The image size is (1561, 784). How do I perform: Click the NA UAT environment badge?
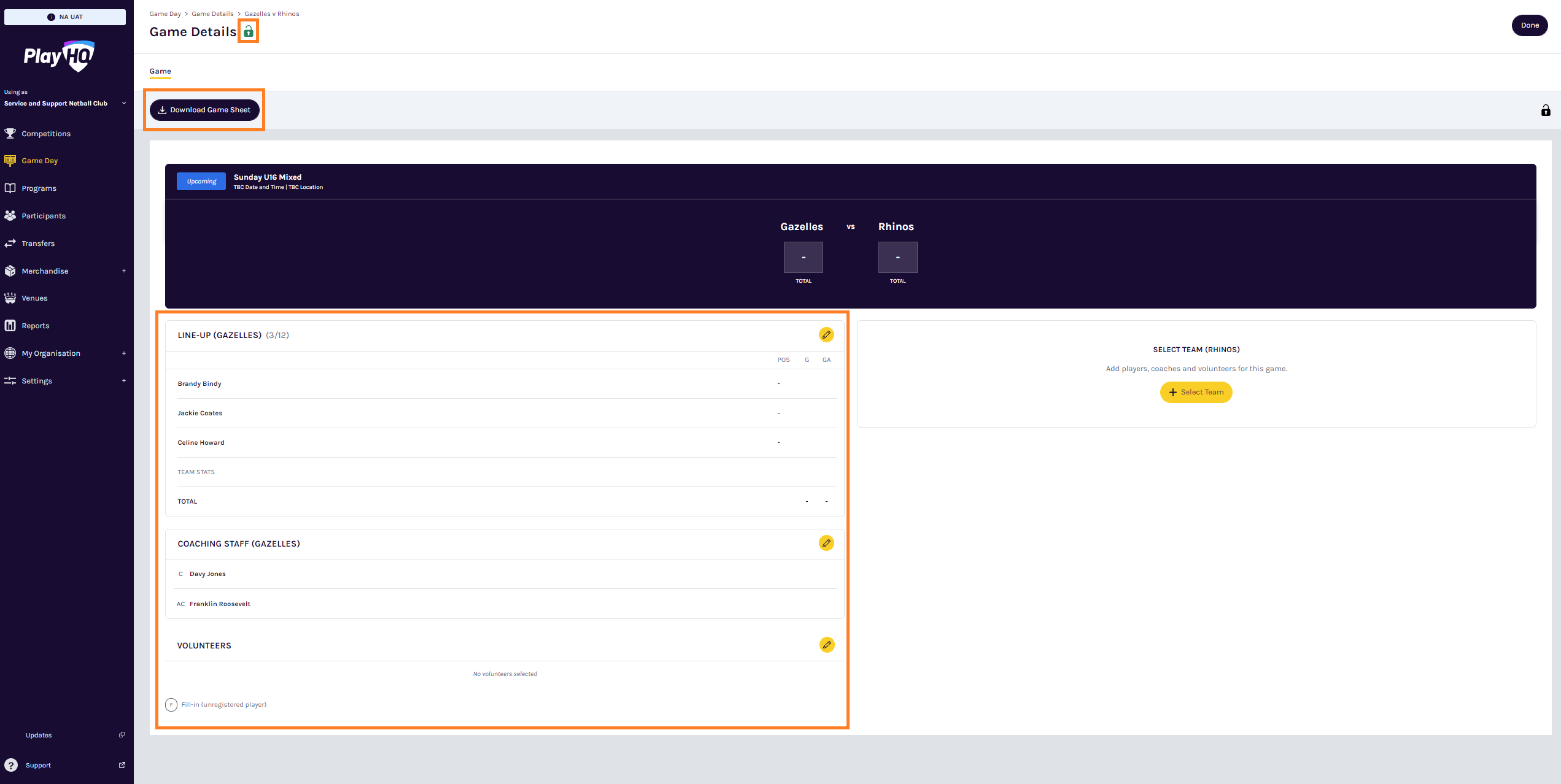pos(65,17)
